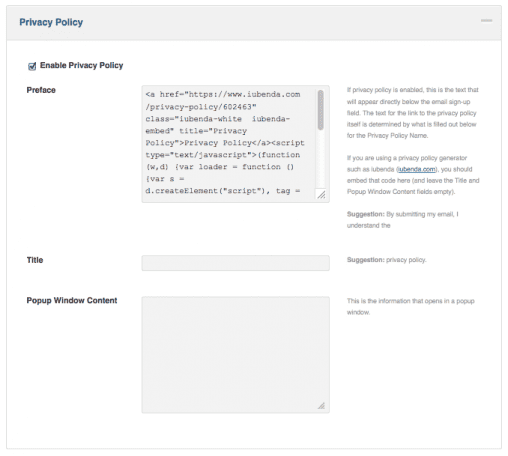Click the Popup Window Content resize handle
This screenshot has height=456, width=508.
pos(321,406)
